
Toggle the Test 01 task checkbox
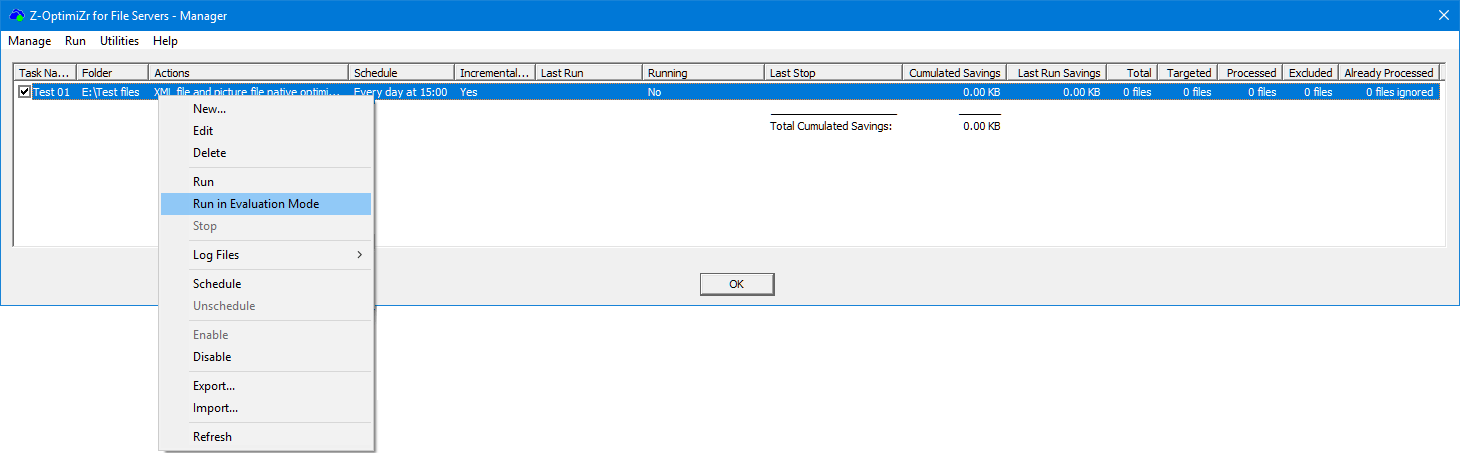25,92
